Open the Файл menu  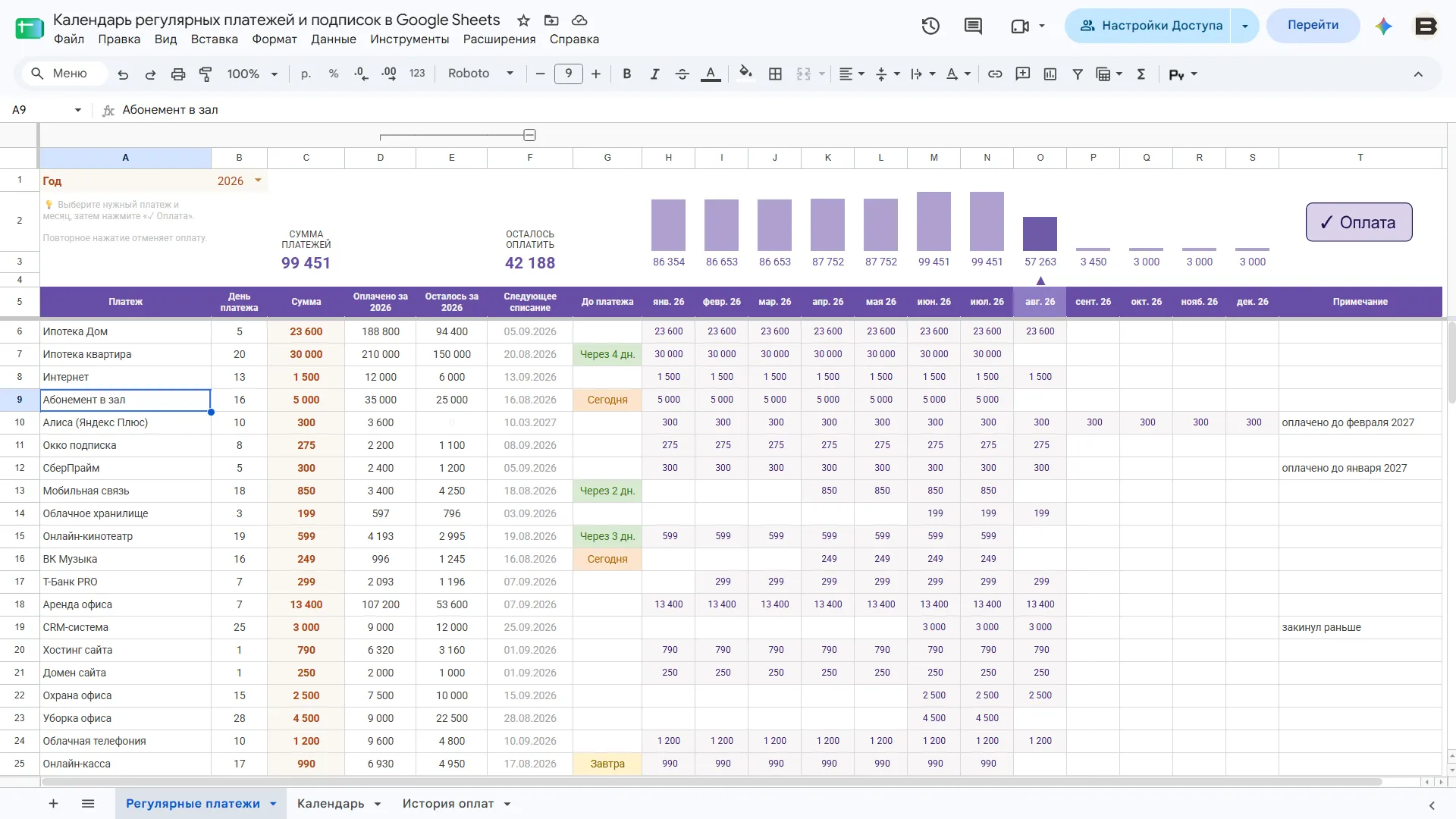(x=69, y=39)
